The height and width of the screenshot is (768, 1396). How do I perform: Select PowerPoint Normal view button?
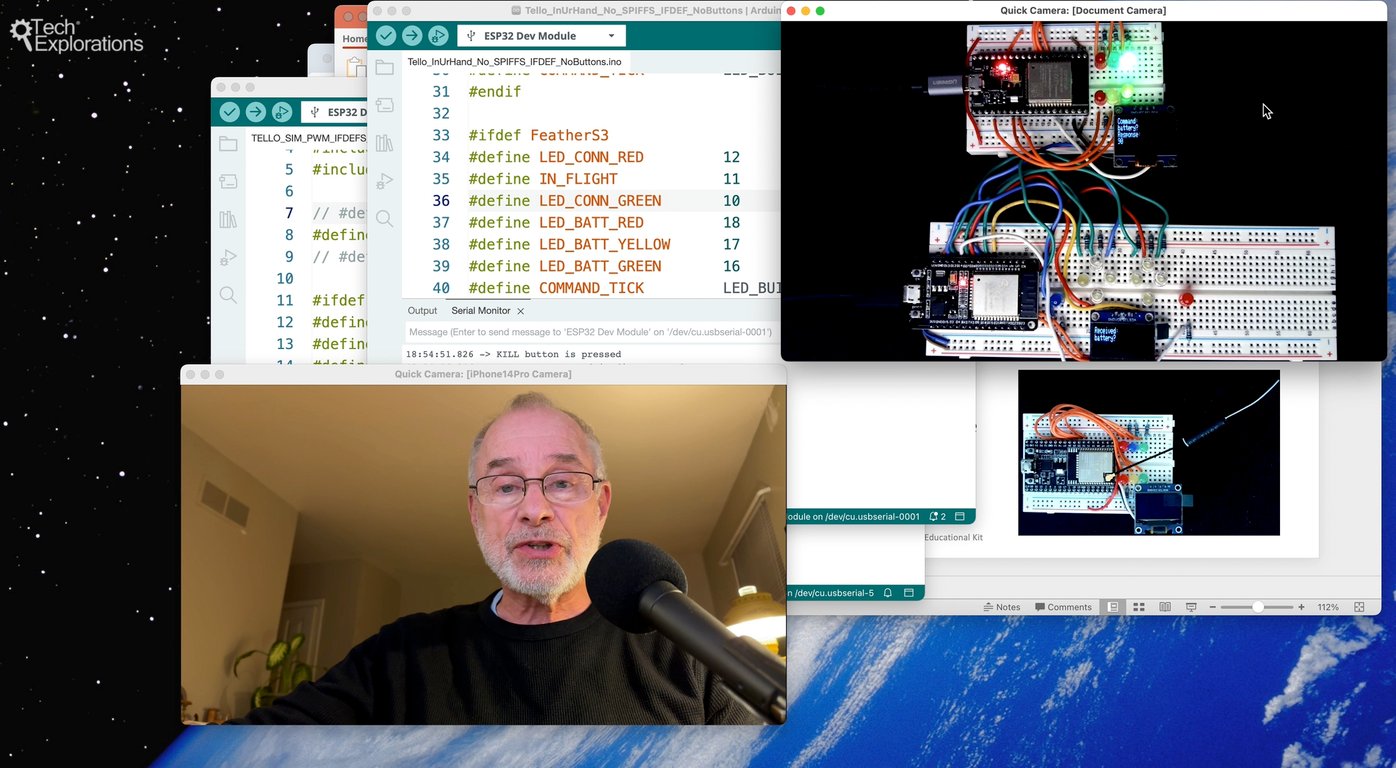[1112, 607]
